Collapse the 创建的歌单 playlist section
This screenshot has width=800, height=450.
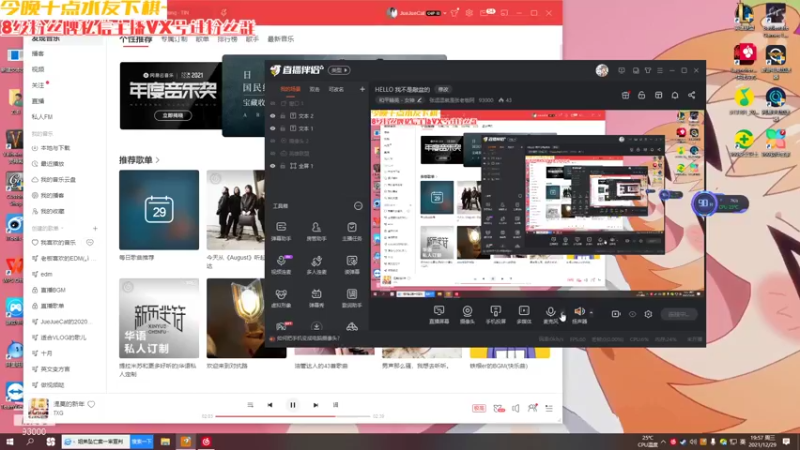pos(62,229)
